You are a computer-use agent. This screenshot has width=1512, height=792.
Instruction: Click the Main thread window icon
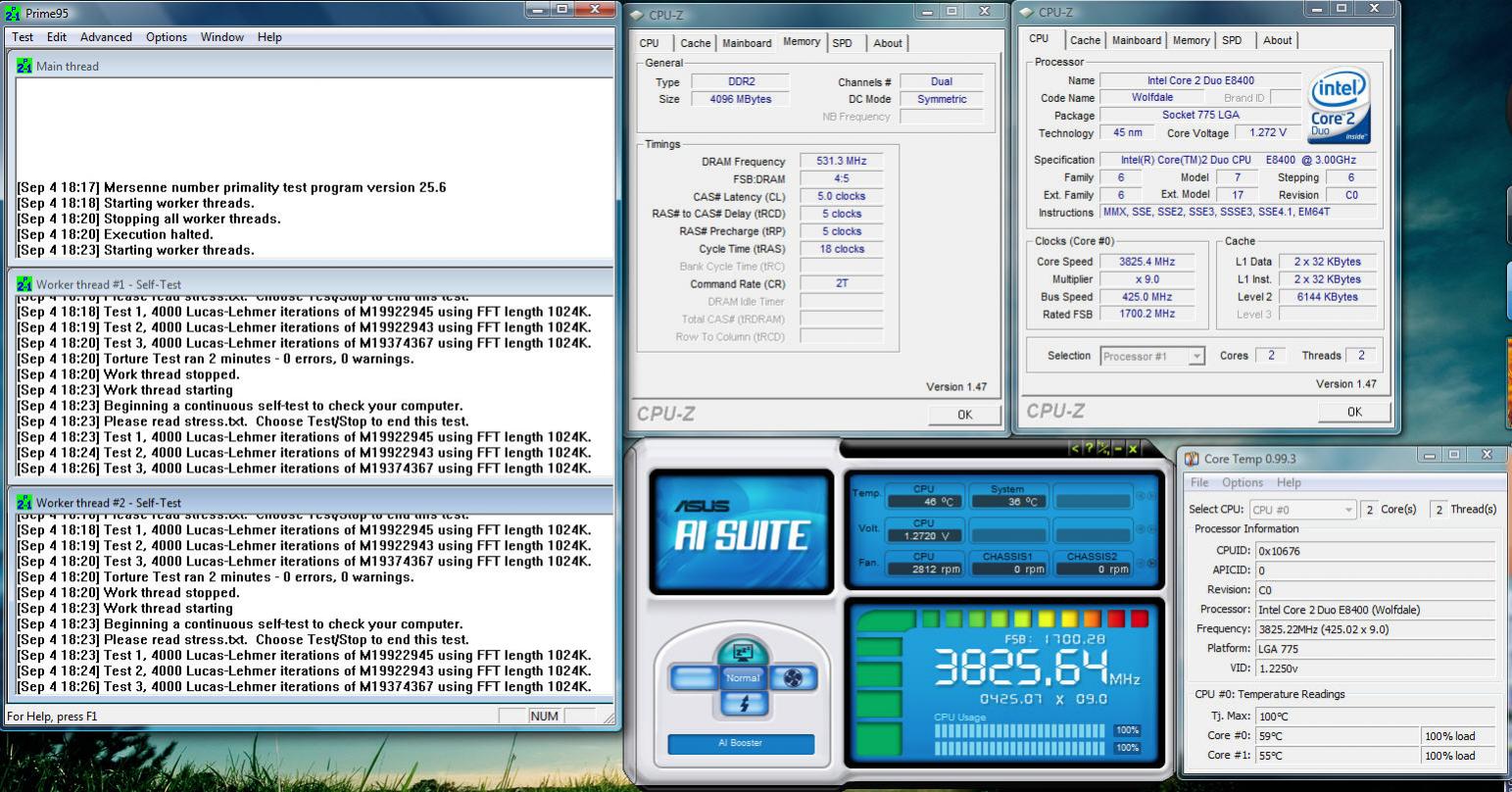tap(24, 66)
